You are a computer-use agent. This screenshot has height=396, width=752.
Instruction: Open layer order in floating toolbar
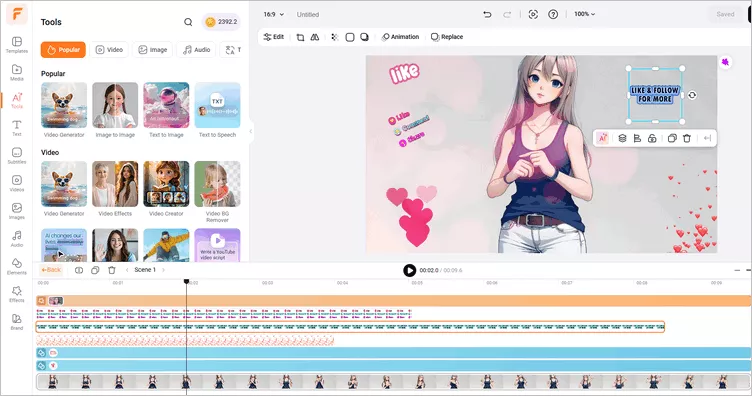coord(622,138)
